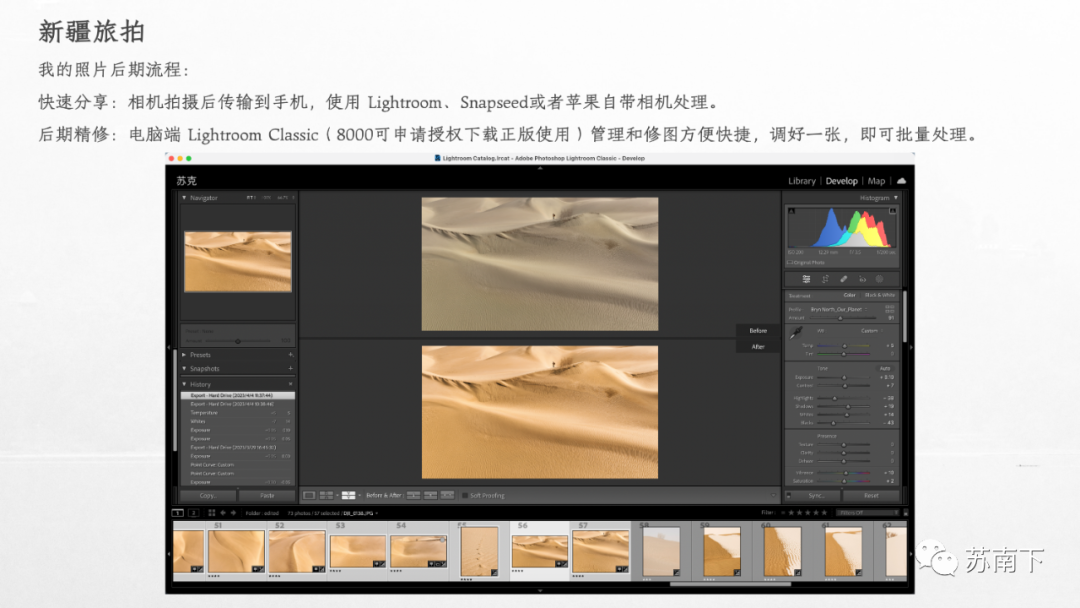
Task: Adjust the Highlights slider
Action: 835,398
